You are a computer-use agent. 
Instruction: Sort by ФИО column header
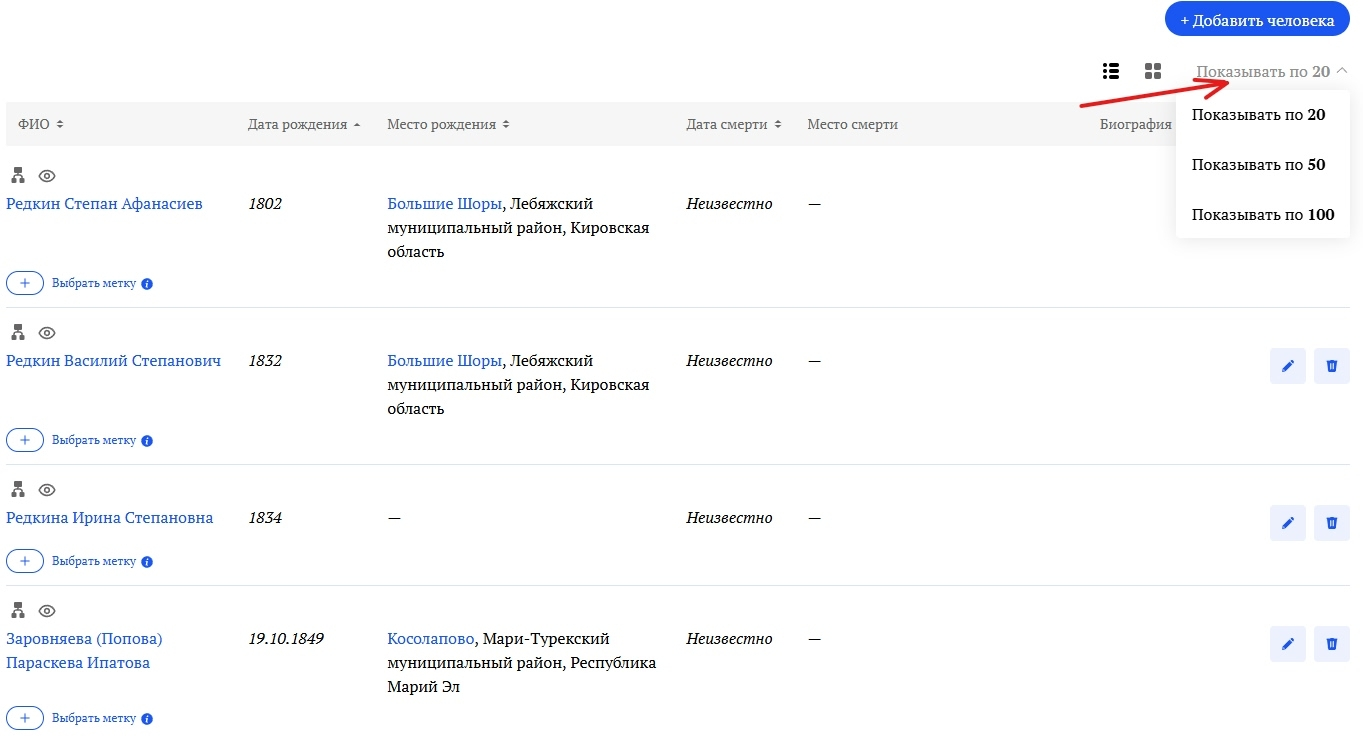tap(40, 125)
